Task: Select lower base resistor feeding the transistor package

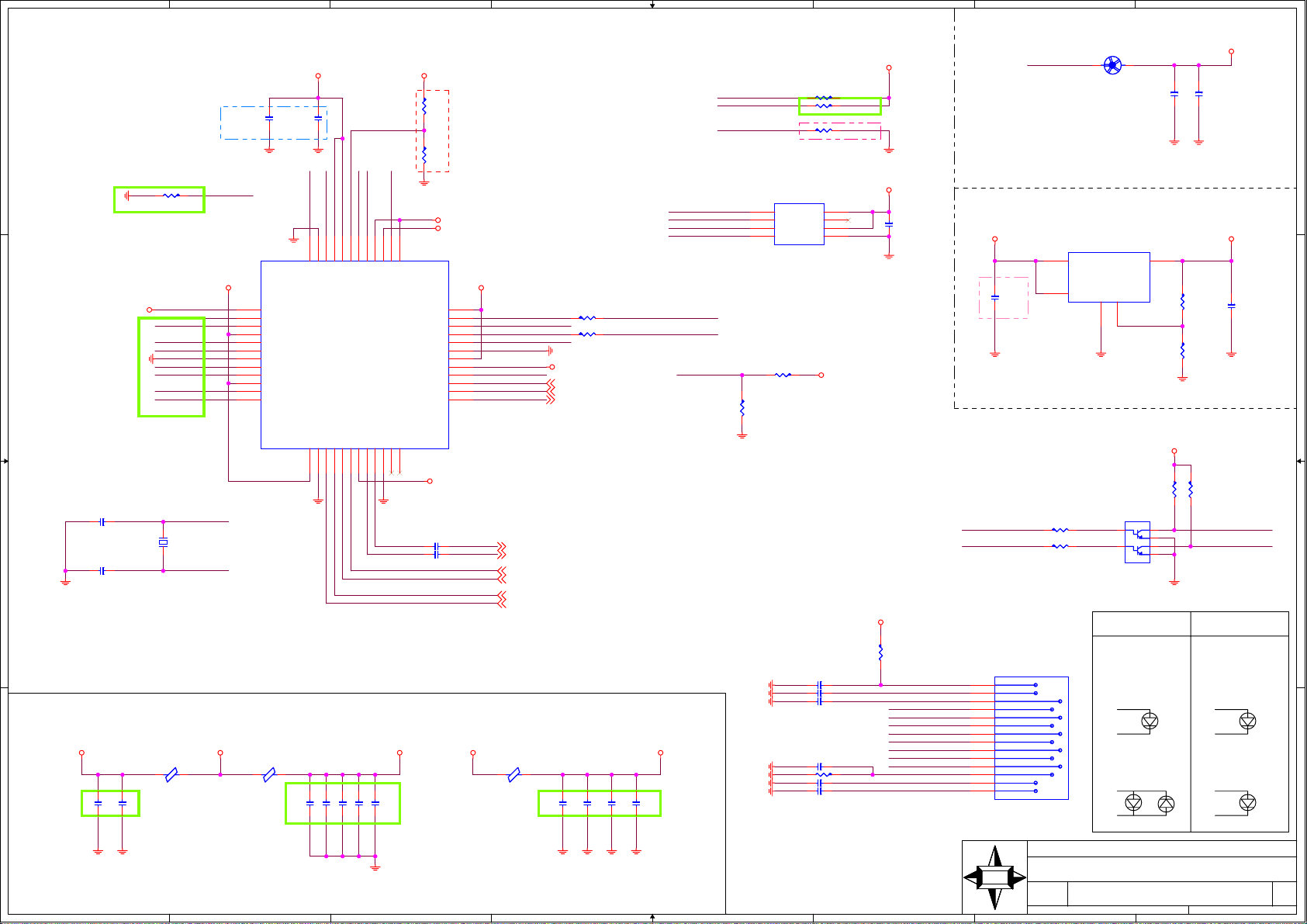Action: point(1060,546)
